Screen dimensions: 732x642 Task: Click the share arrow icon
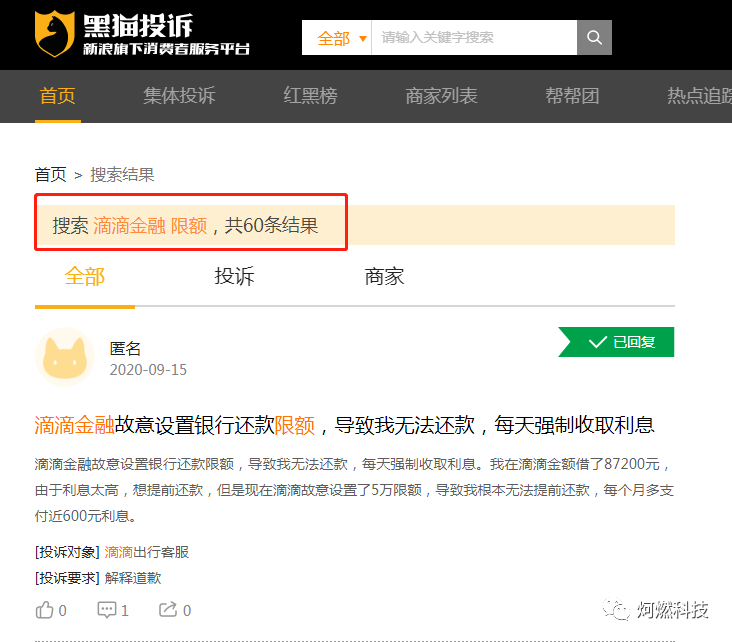pos(168,609)
